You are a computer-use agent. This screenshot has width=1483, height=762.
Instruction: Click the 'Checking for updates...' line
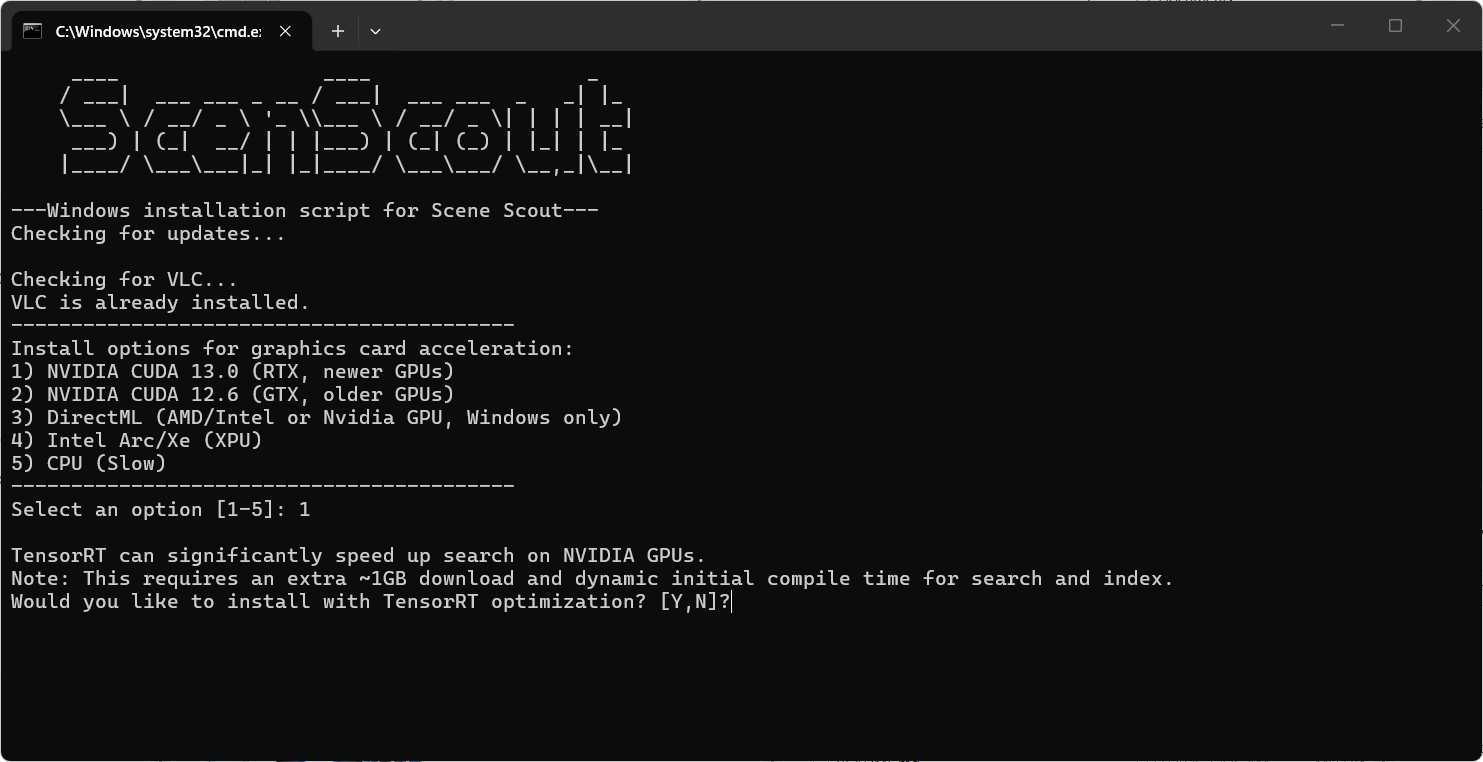tap(148, 233)
